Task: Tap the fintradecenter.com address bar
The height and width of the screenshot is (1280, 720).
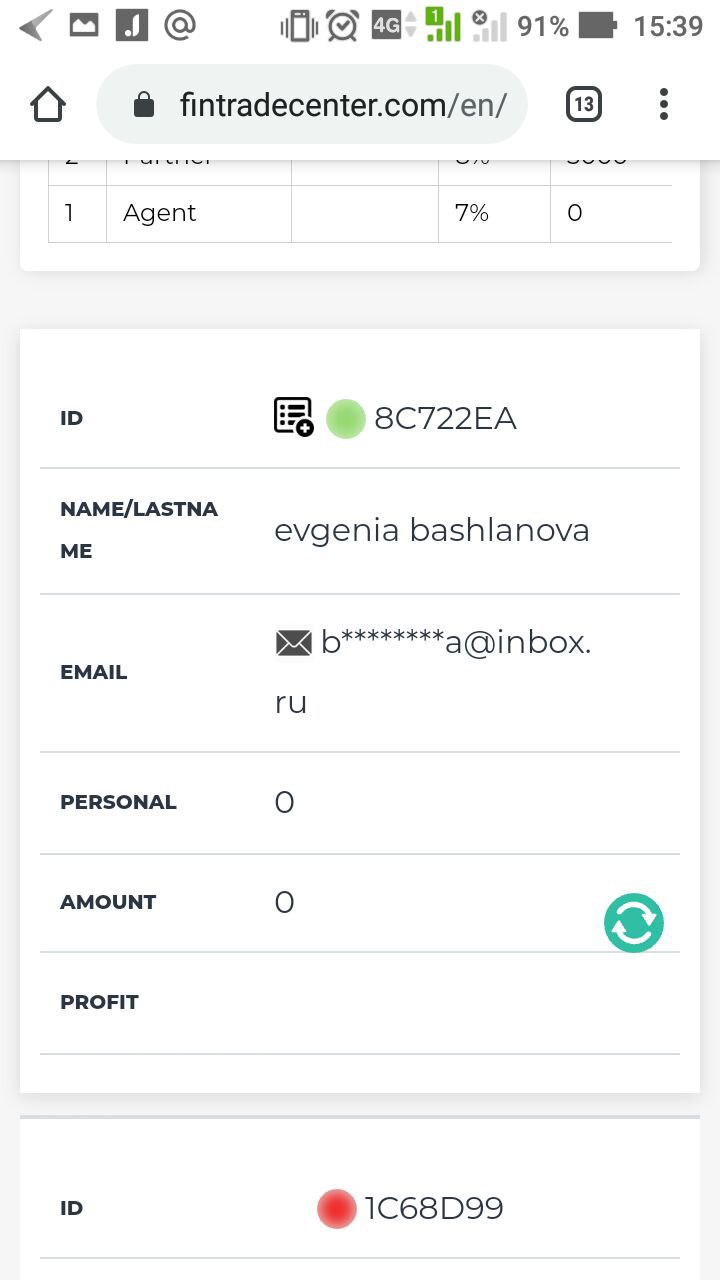Action: tap(312, 104)
